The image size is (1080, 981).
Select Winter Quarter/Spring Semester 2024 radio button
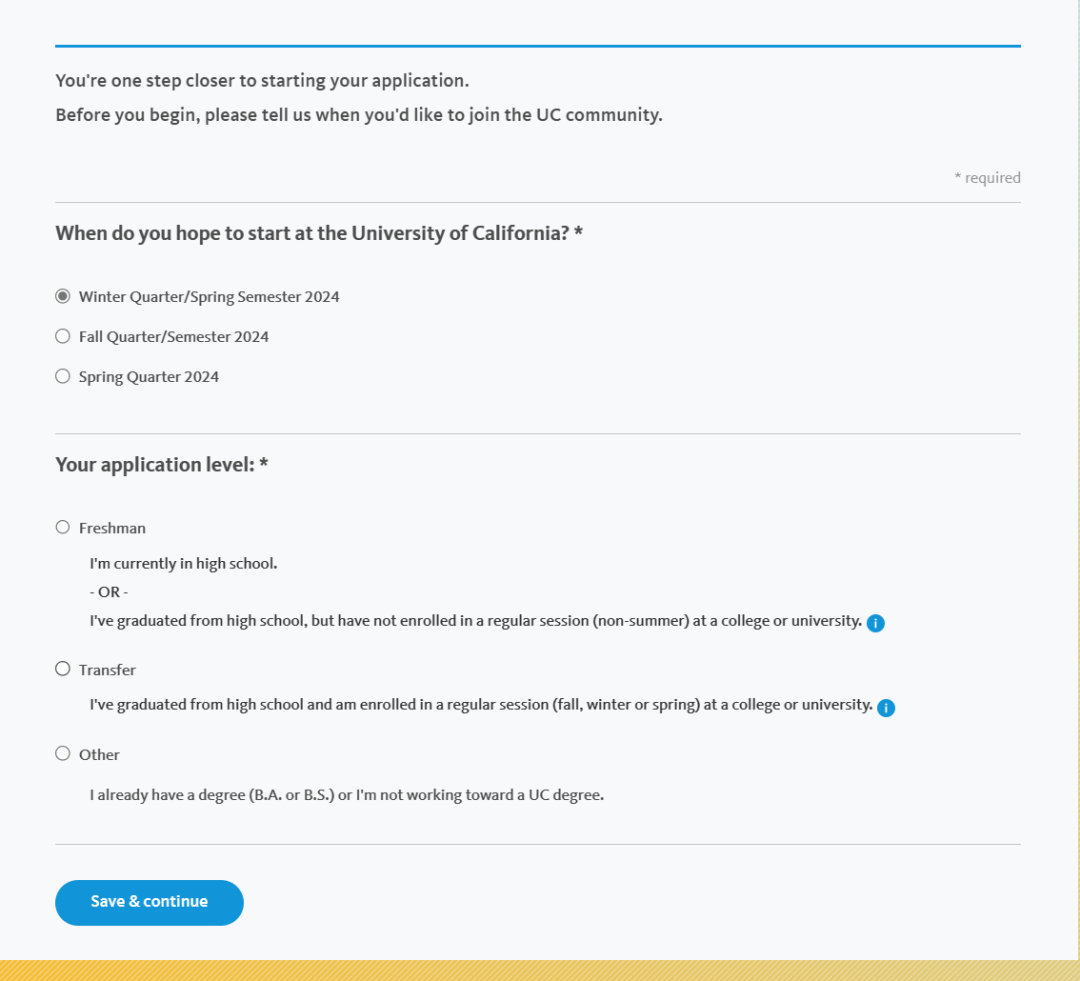pos(63,296)
